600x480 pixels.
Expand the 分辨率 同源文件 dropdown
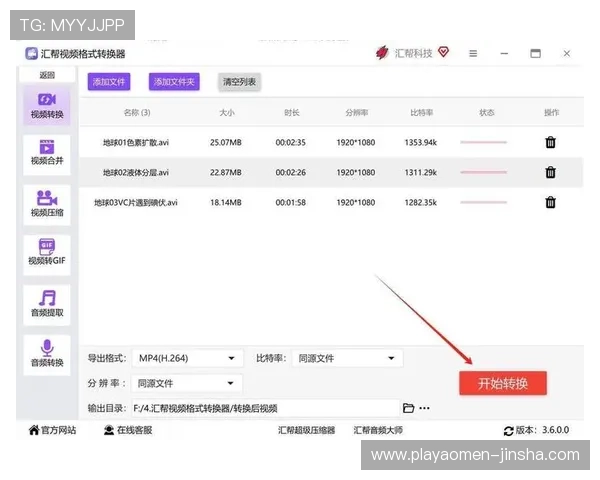(x=187, y=383)
